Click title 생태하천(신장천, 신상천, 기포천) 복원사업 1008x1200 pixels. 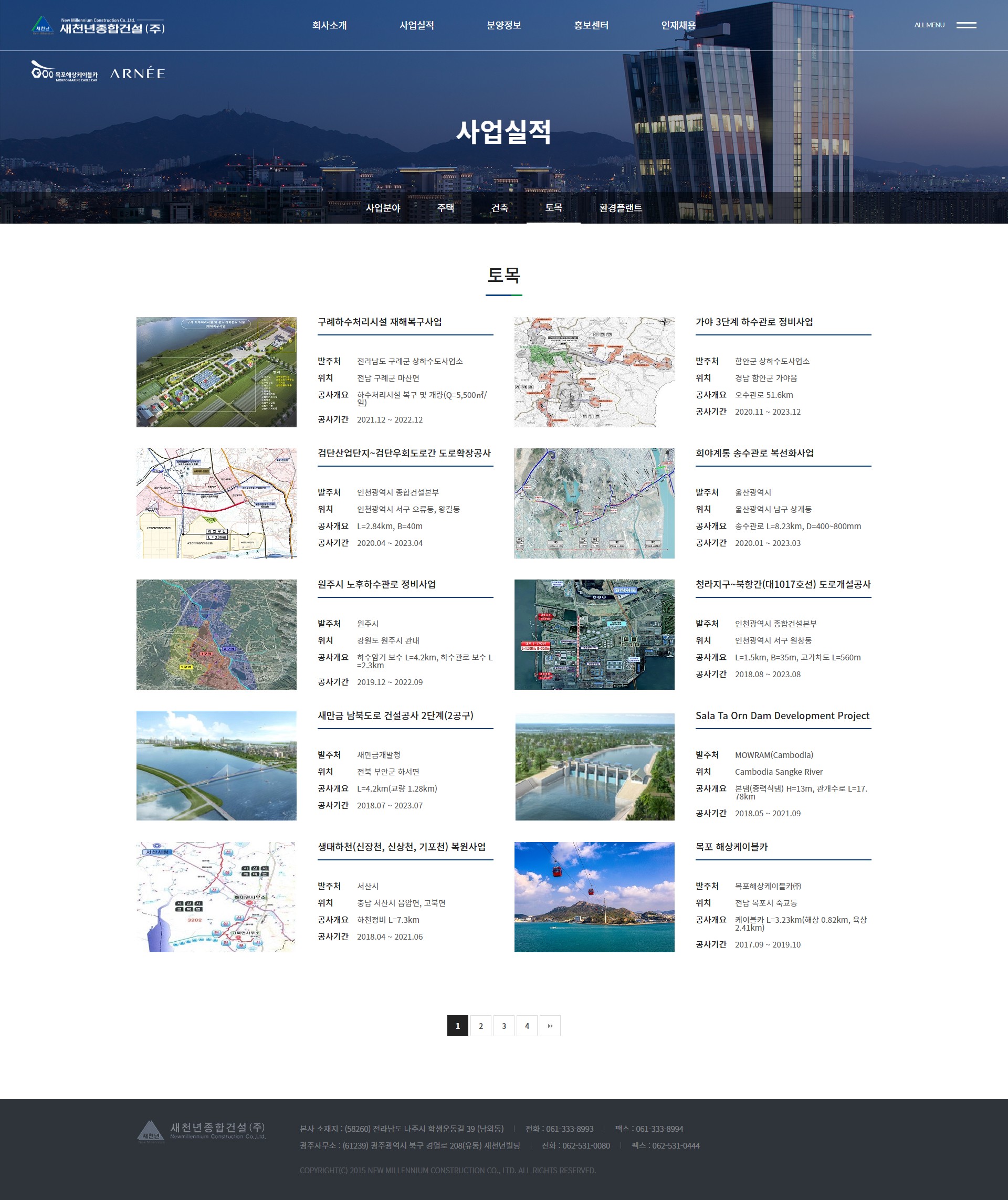pos(402,847)
